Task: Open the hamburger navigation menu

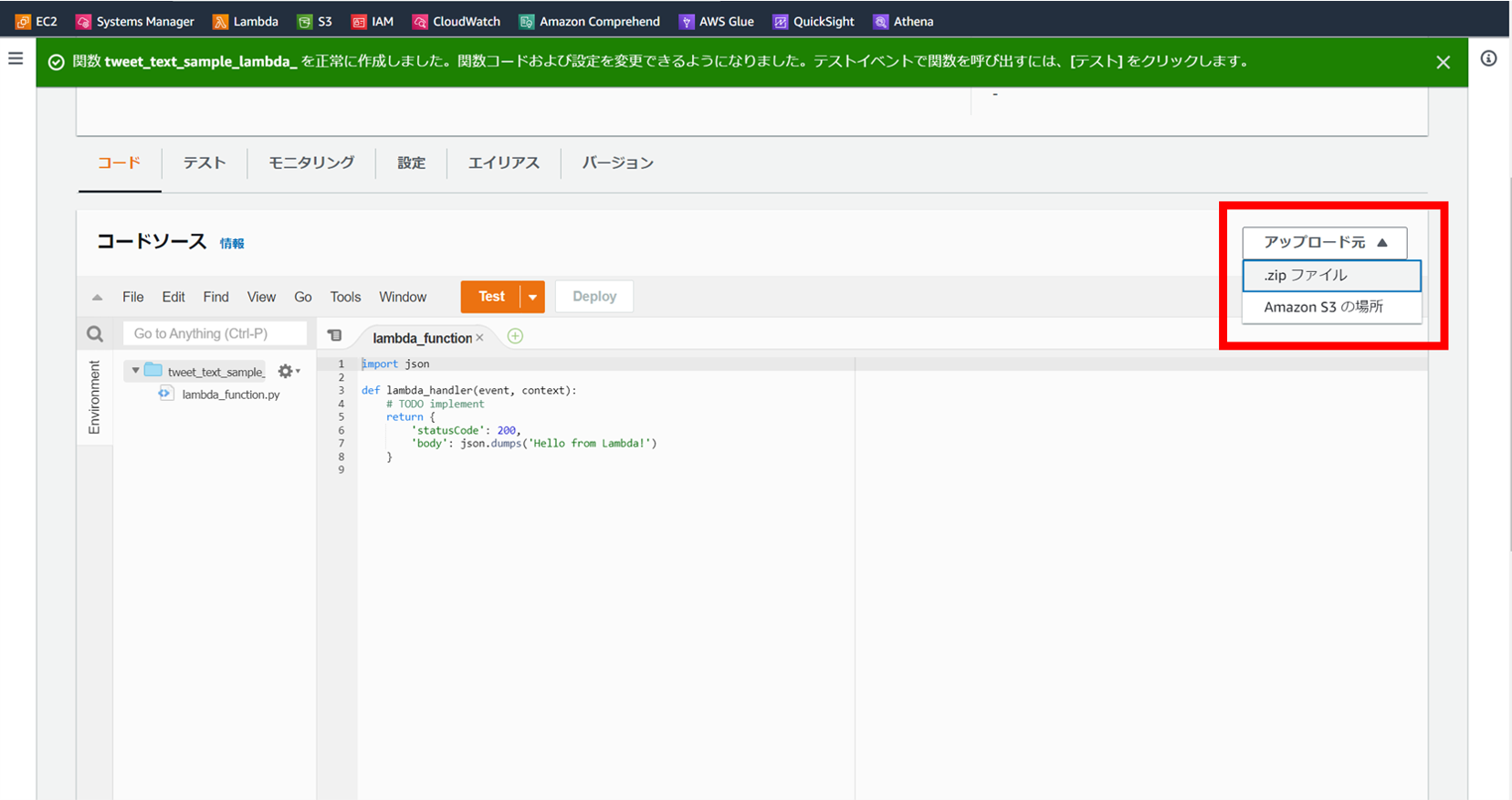Action: 16,58
